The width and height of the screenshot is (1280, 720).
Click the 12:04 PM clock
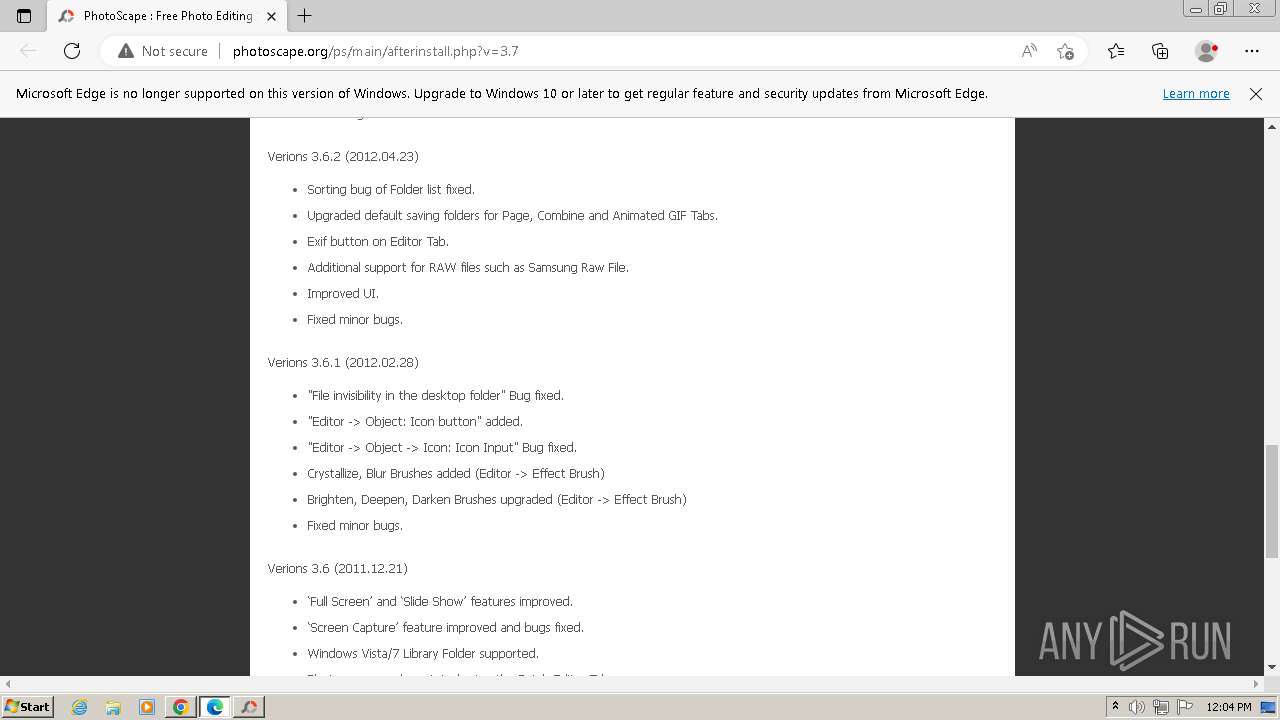1229,707
